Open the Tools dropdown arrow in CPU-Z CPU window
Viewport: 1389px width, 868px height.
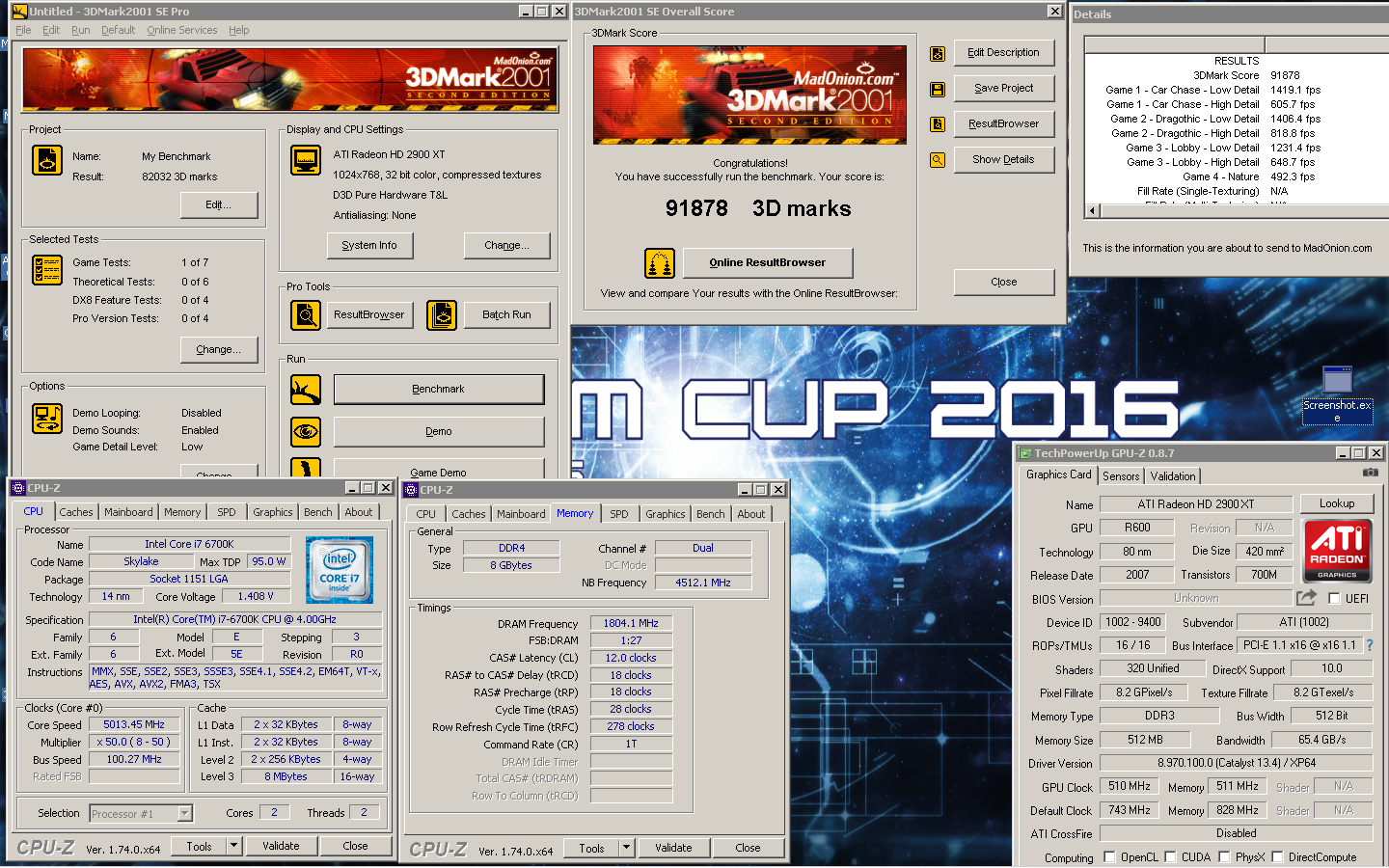click(x=233, y=846)
